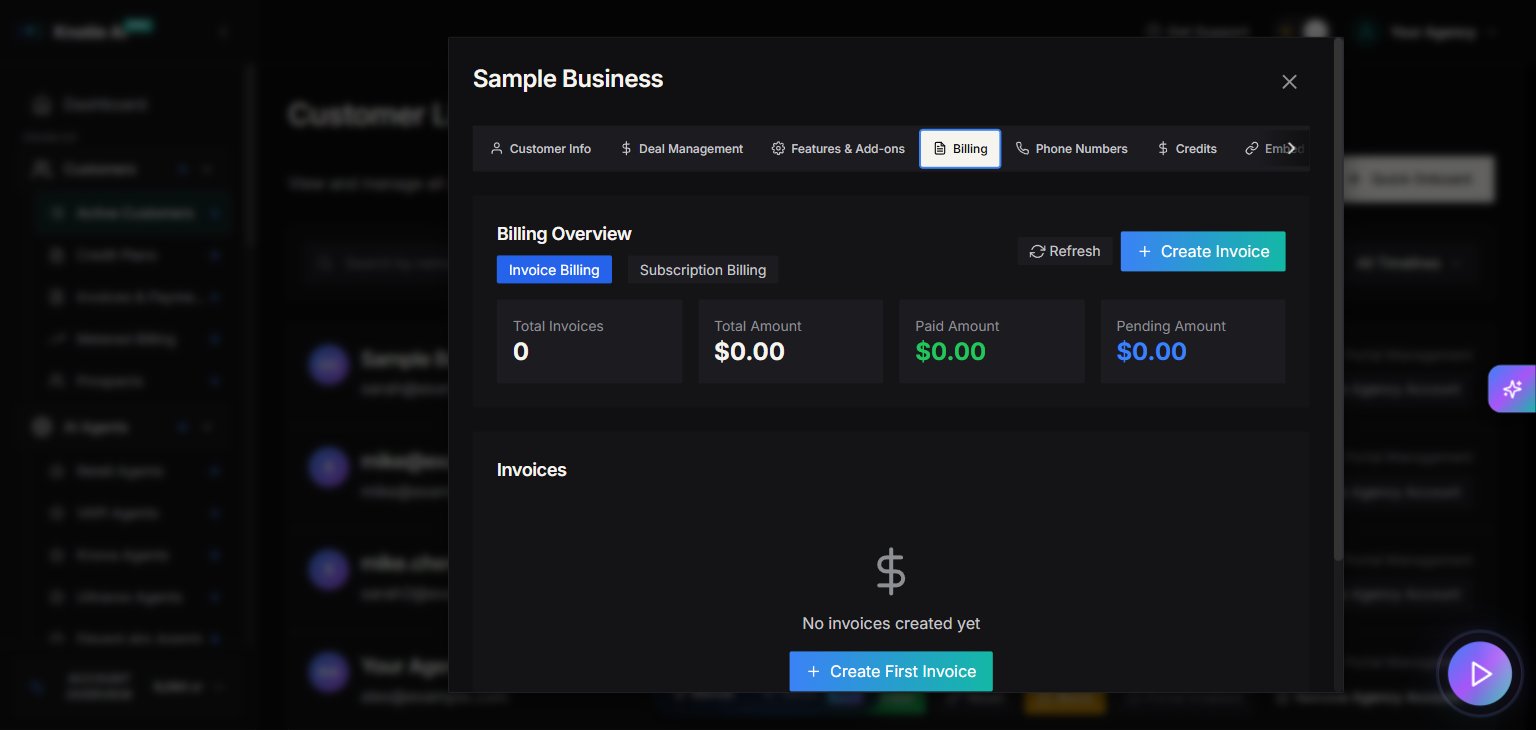Click the dialog's vertical scrollbar
This screenshot has height=730, width=1536.
coord(1339,300)
